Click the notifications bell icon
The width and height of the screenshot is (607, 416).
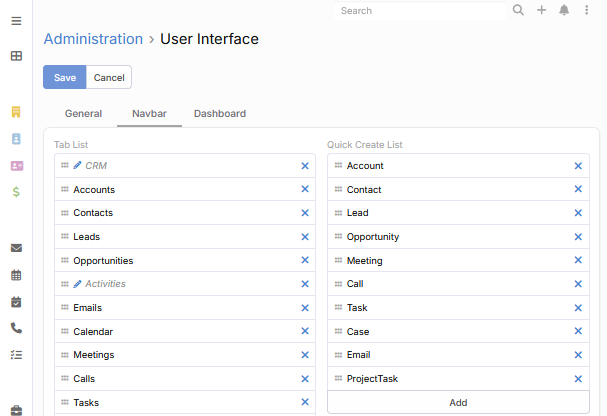coord(564,11)
